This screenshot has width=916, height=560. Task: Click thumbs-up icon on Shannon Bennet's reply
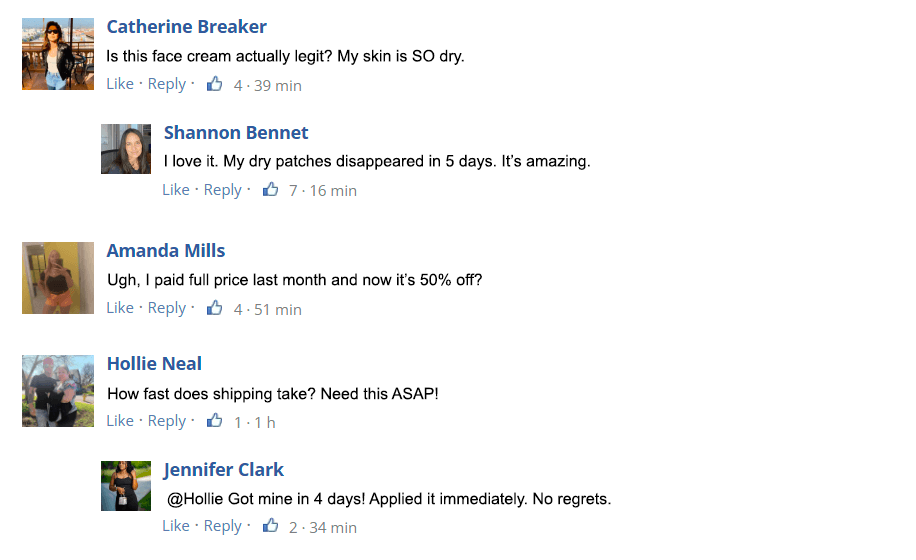pos(270,189)
